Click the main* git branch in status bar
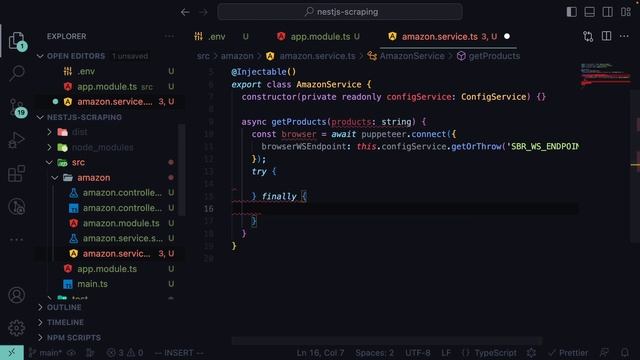The width and height of the screenshot is (640, 360). [x=45, y=353]
